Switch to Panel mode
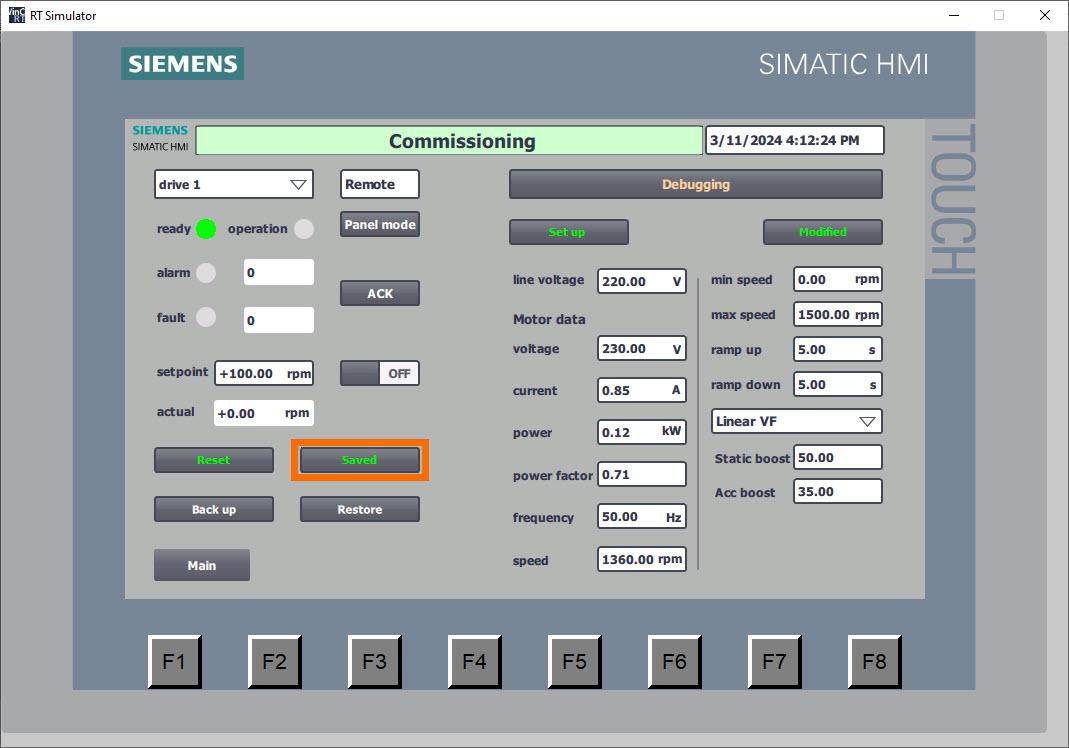Viewport: 1069px width, 748px height. [379, 224]
